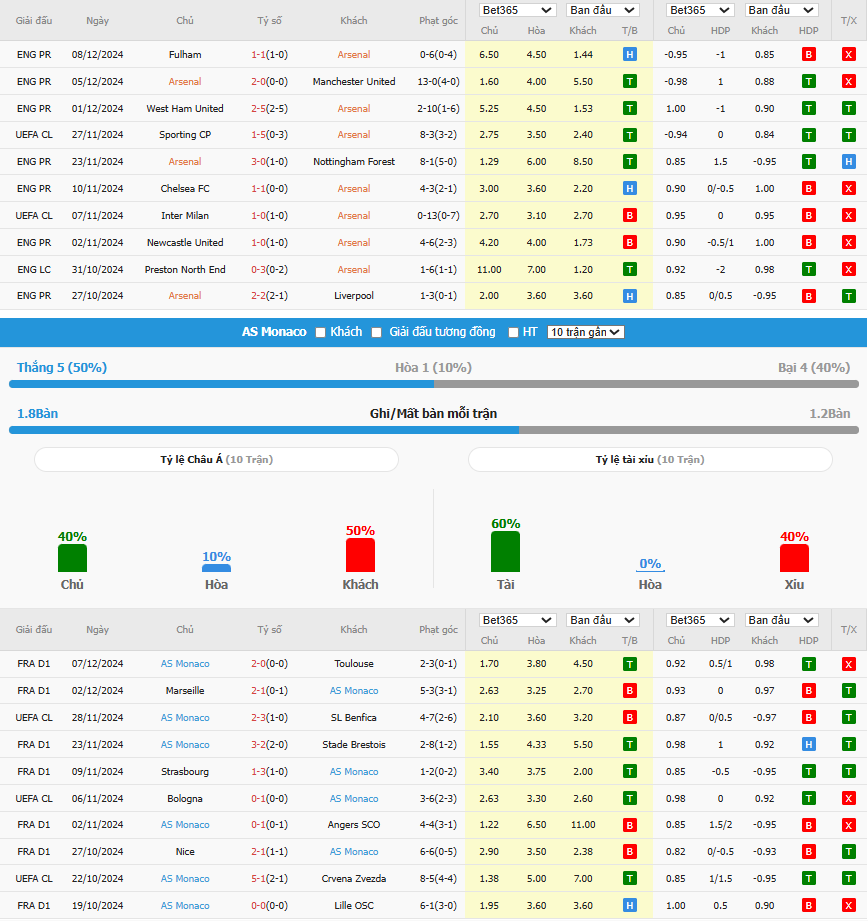Open Monaco table's Bet365 dropdown above HDP odds

coord(699,620)
